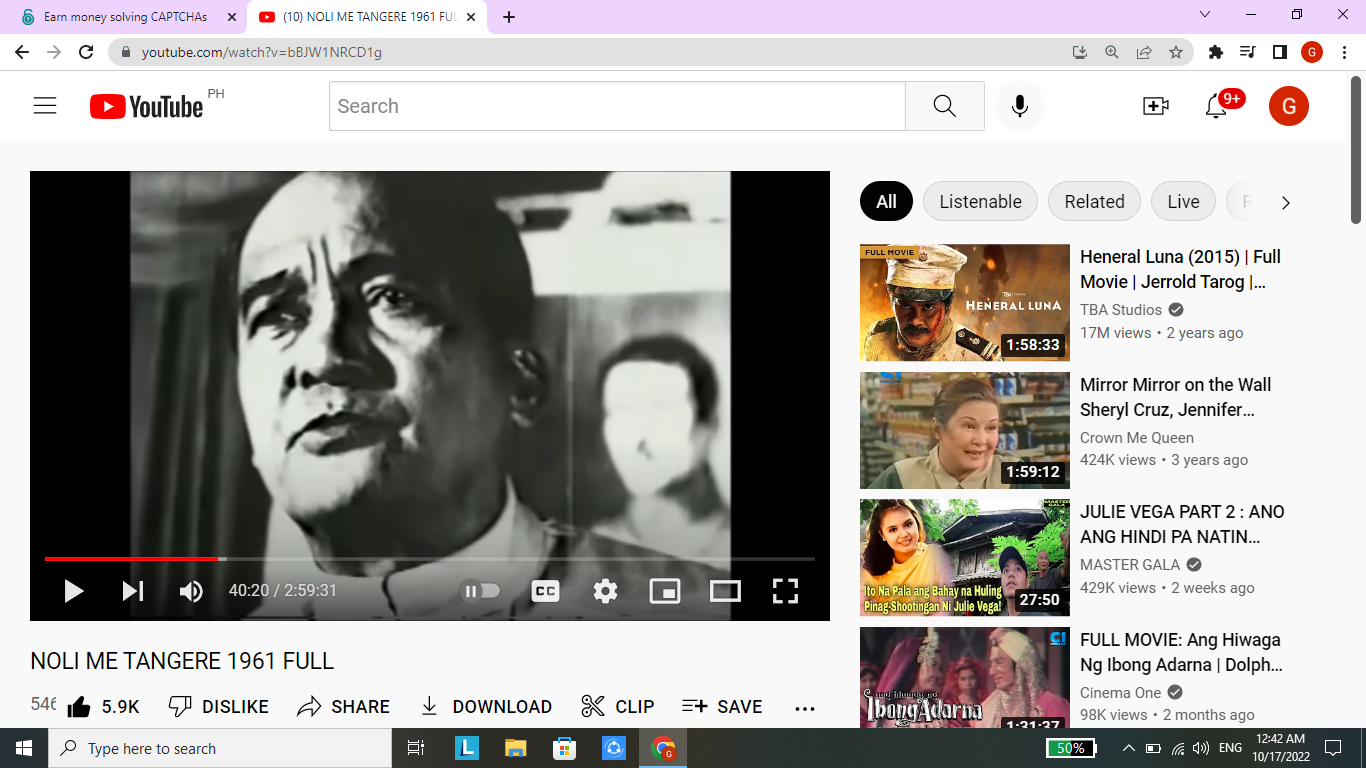Image resolution: width=1366 pixels, height=768 pixels.
Task: Show more filter chips with arrow
Action: [x=1286, y=203]
